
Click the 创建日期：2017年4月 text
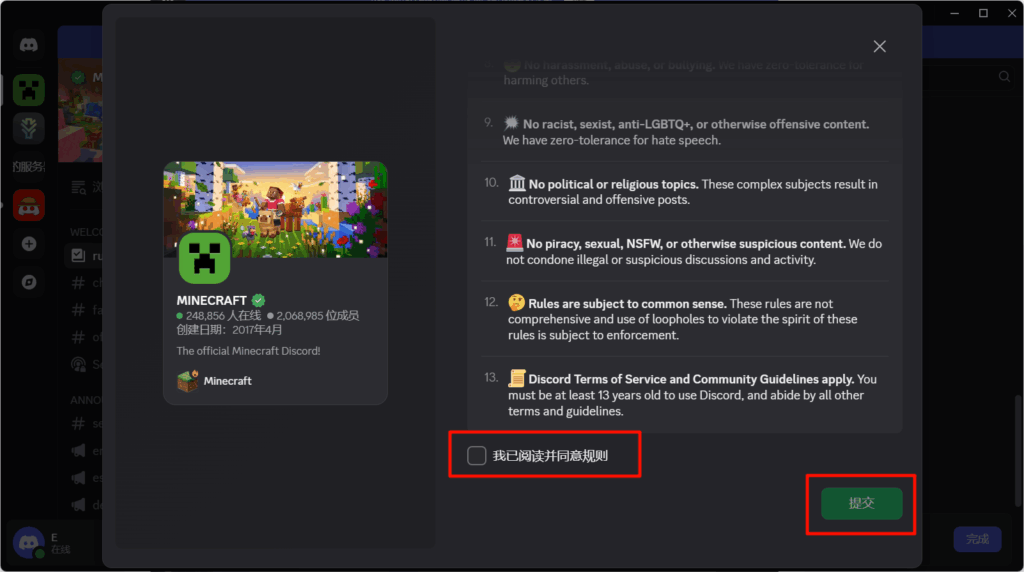229,330
